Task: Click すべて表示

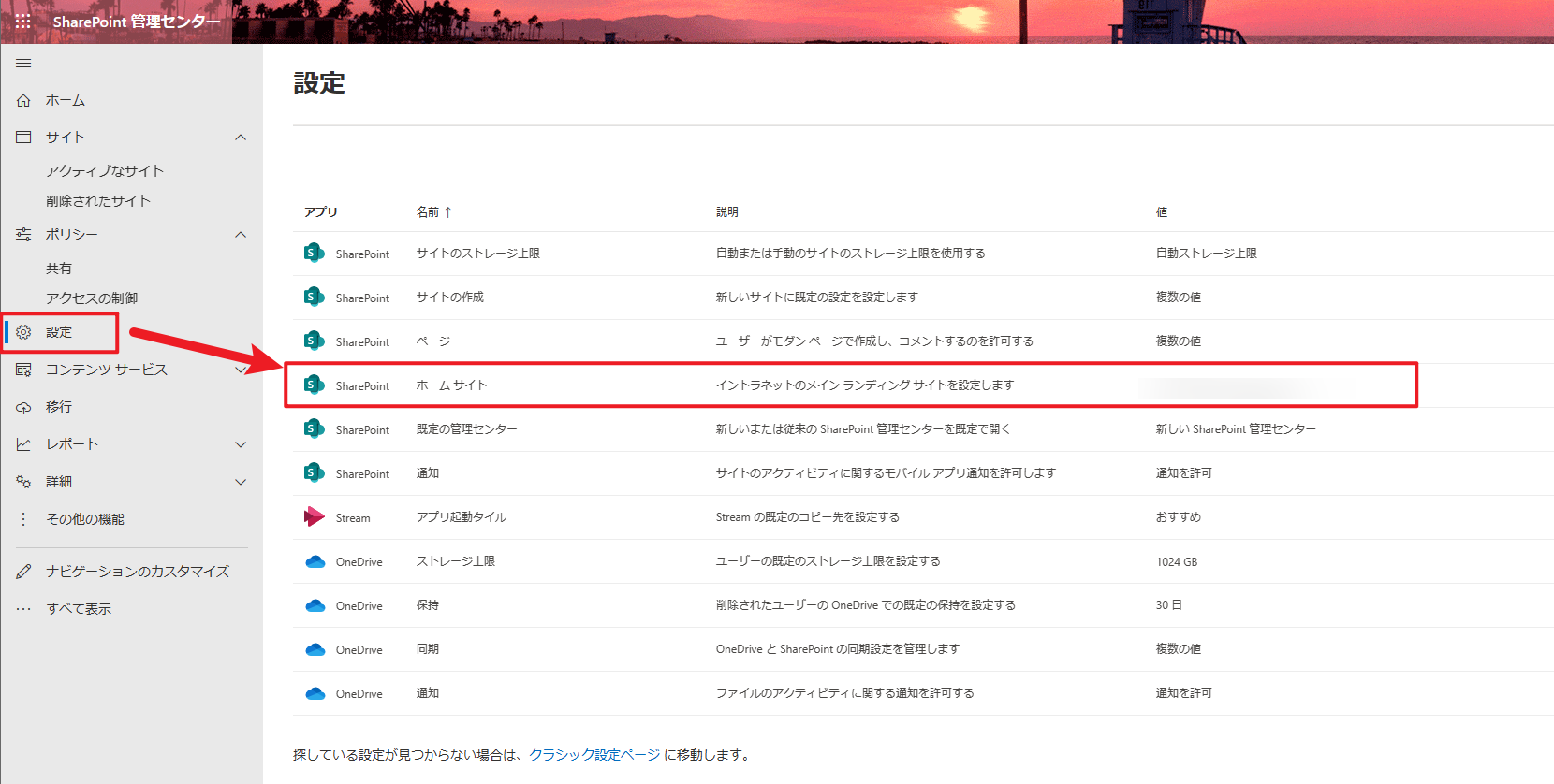Action: point(79,609)
